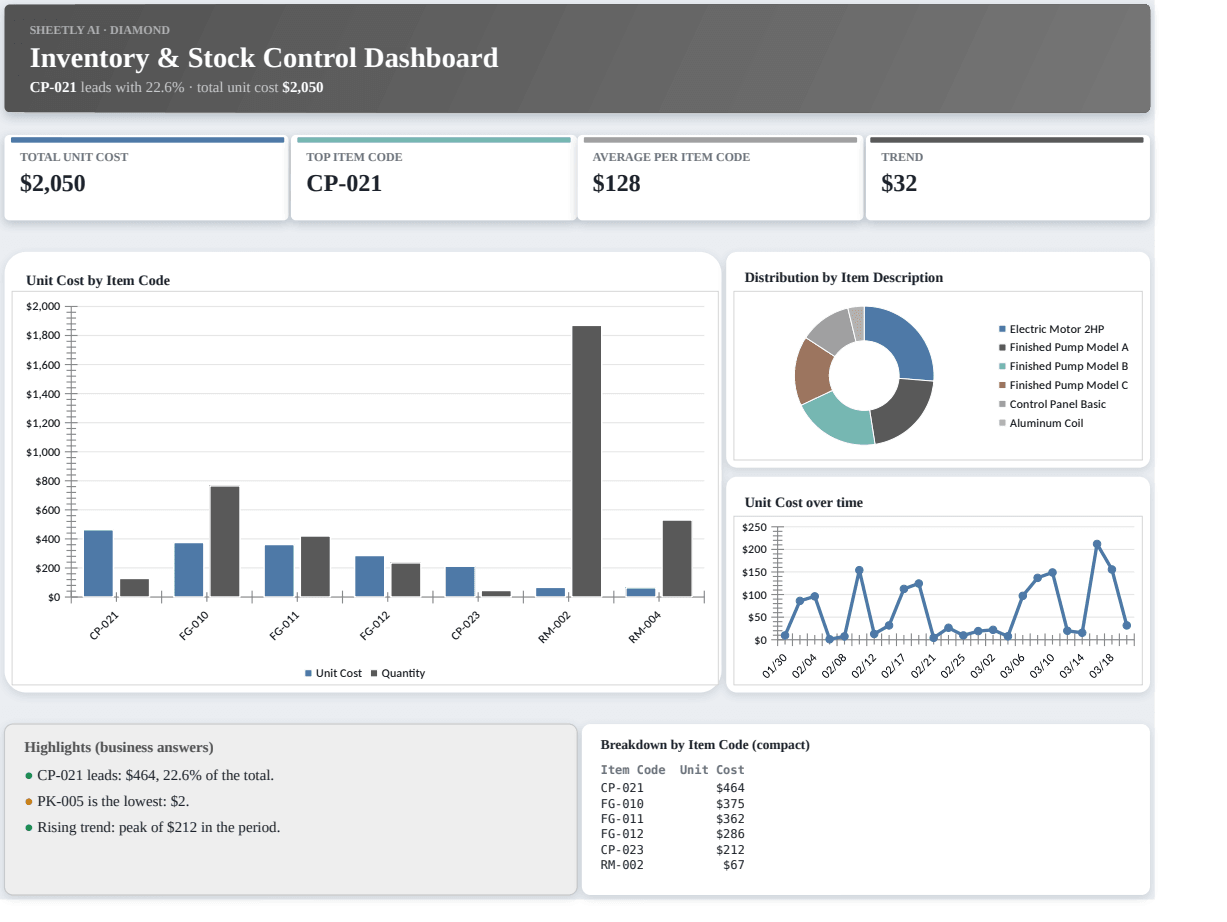Click the gray Quantity bar for FG-010
This screenshot has height=922, width=1227.
pos(225,541)
